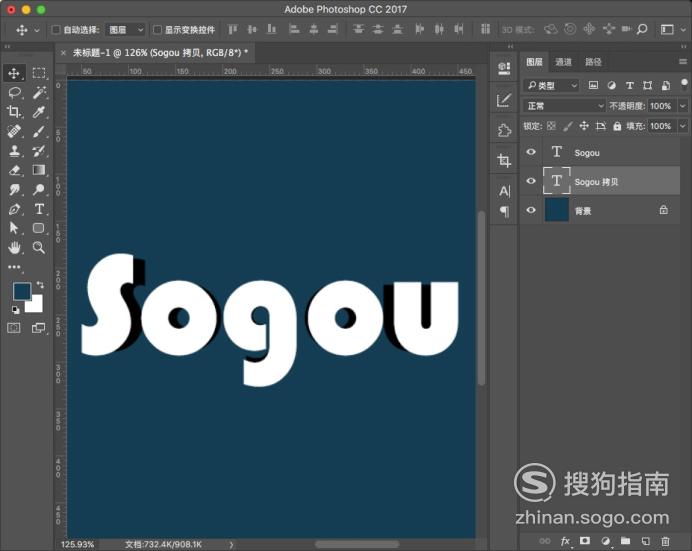Select the Healing Brush tool
The height and width of the screenshot is (551, 692).
14,131
